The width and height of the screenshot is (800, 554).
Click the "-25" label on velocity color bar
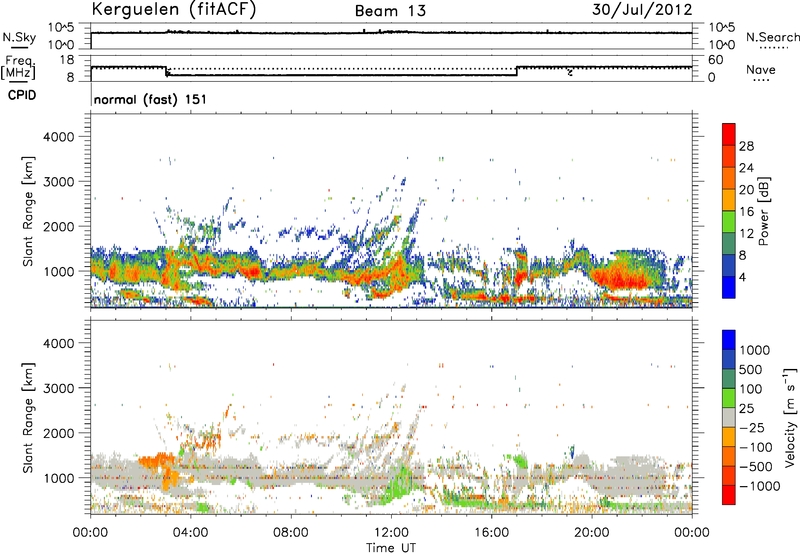[752, 428]
